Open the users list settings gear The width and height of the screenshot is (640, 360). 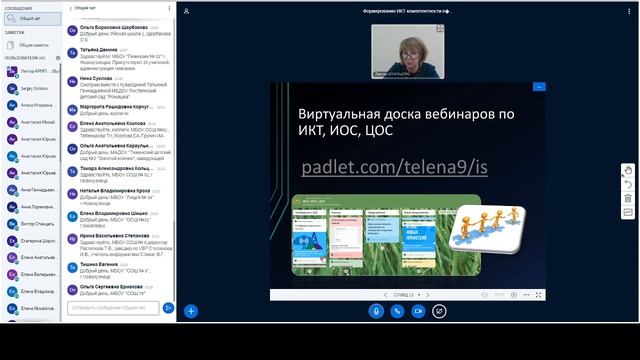pos(58,58)
